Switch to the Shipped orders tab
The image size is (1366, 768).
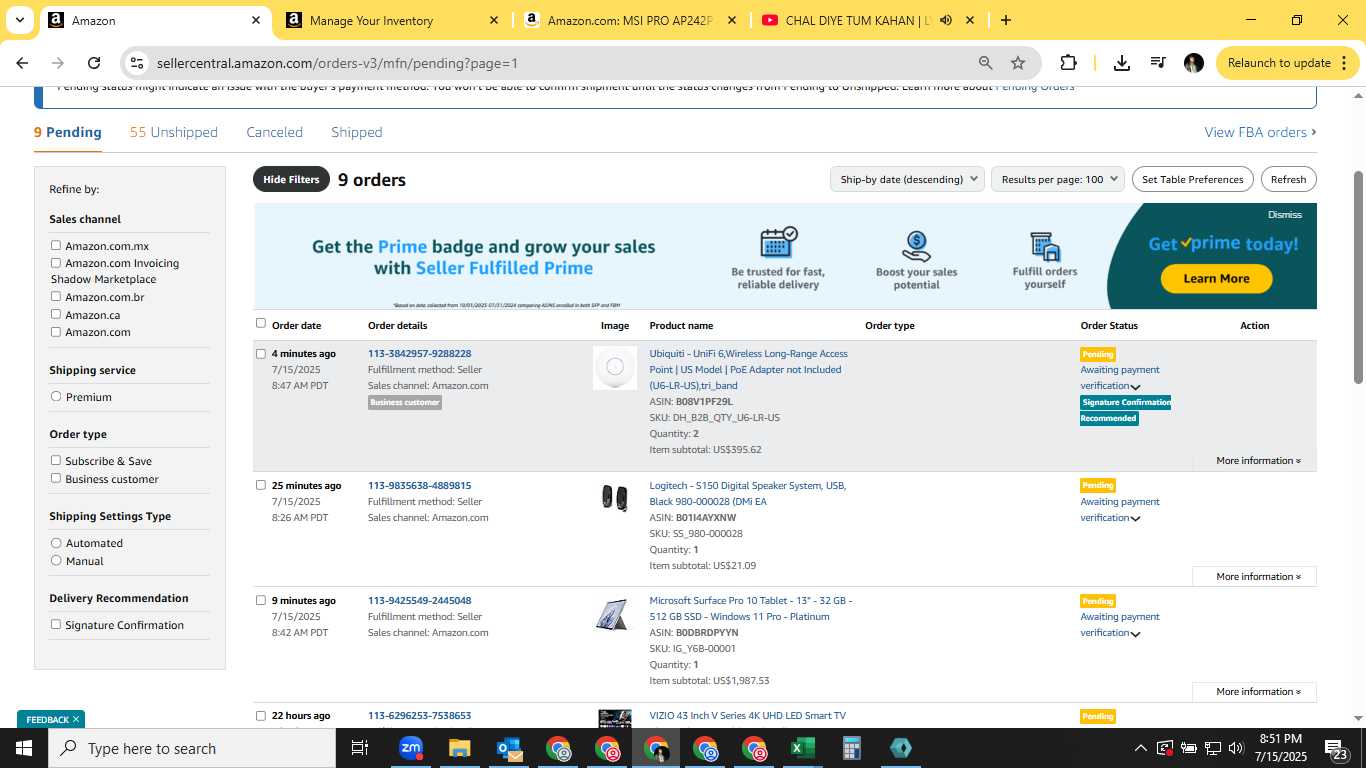pos(357,132)
